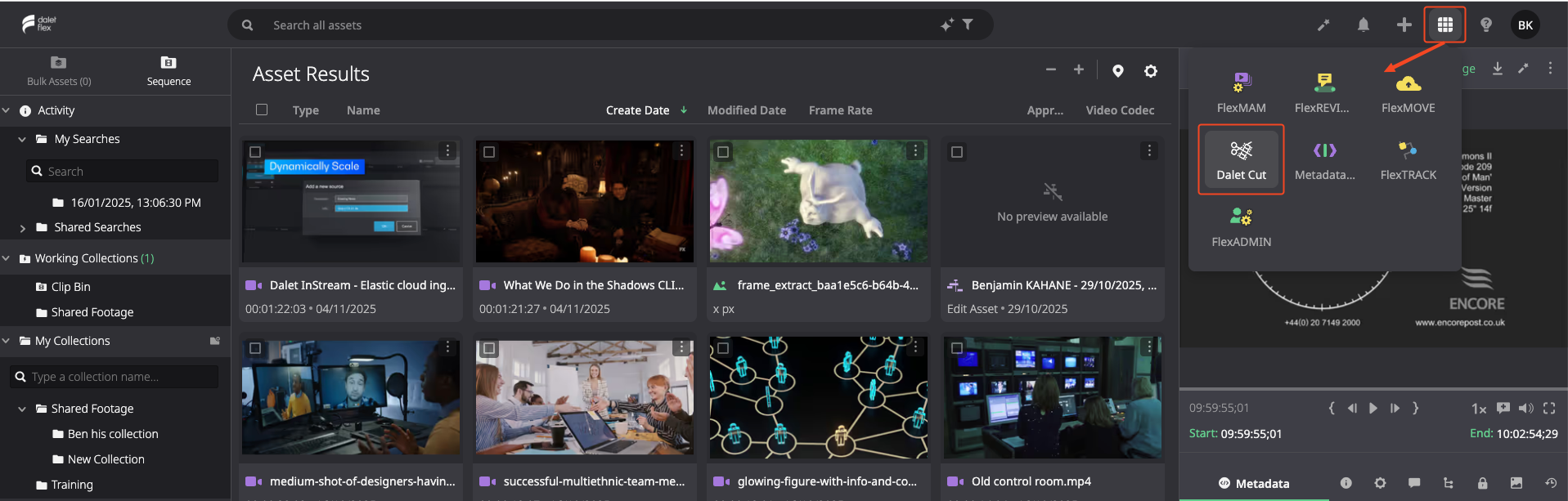
Task: Open the Ben his collection folder
Action: pos(113,434)
